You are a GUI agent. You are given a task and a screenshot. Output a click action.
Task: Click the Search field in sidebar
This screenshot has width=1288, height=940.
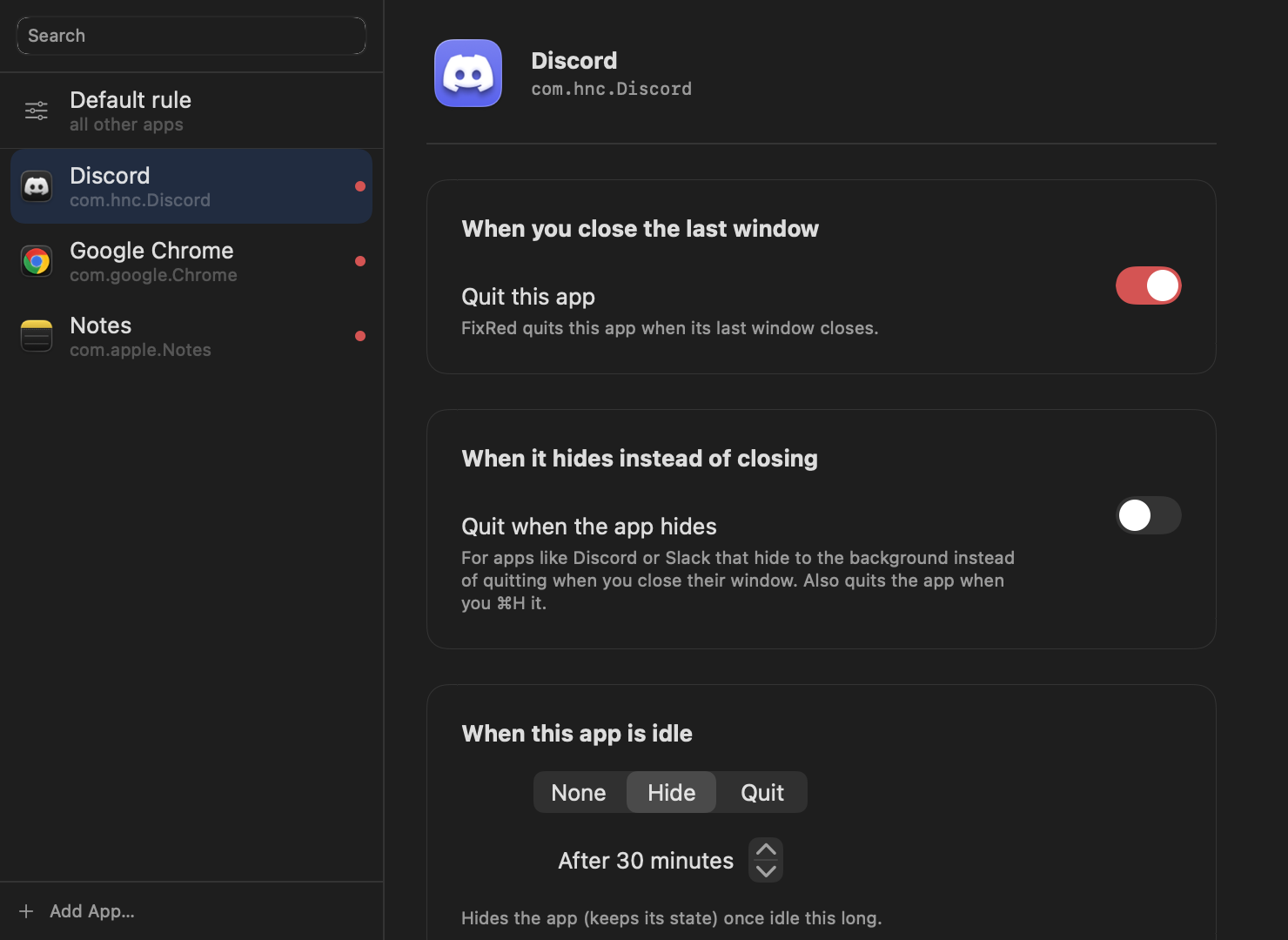tap(191, 36)
